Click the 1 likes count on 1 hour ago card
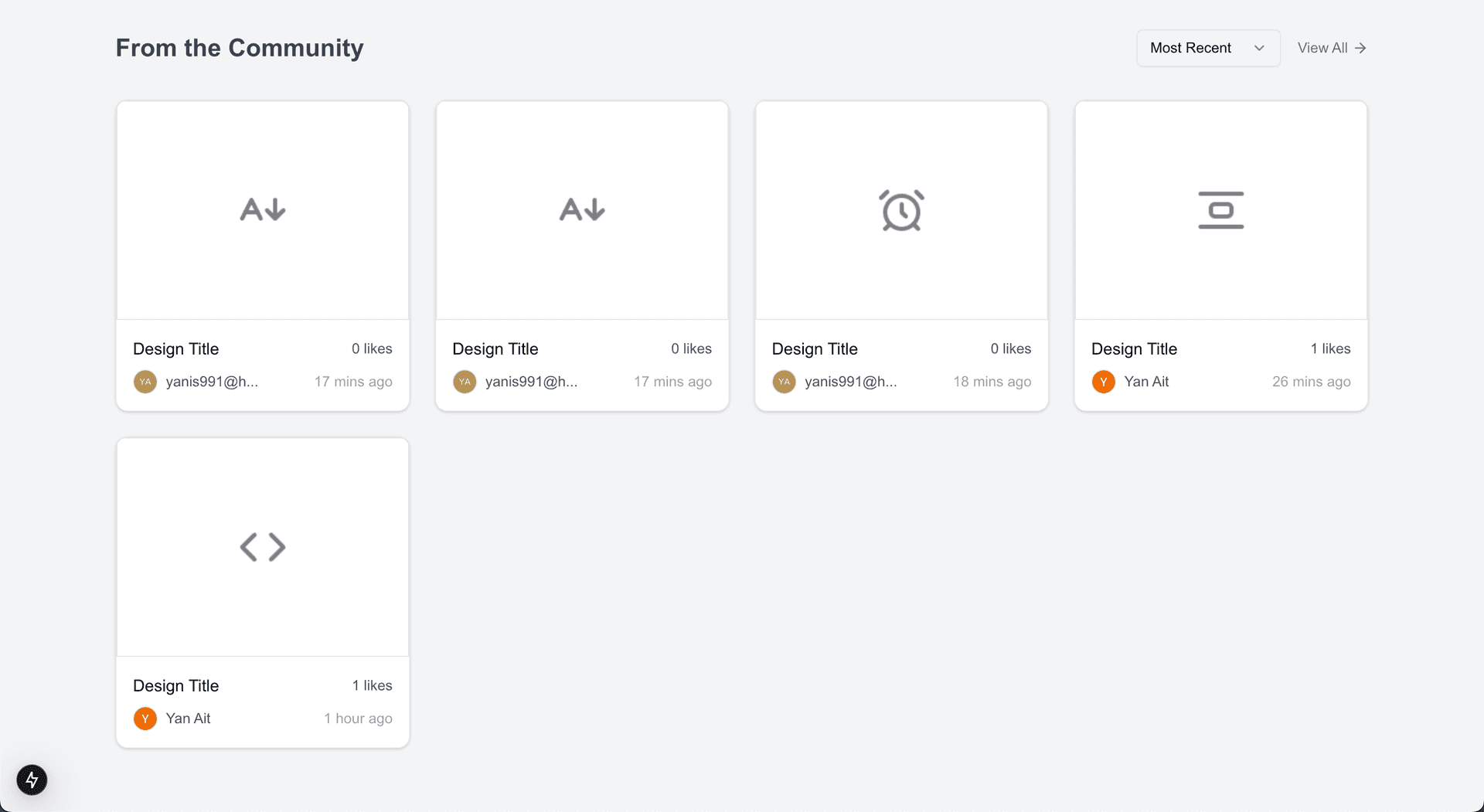This screenshot has width=1484, height=812. coord(372,685)
